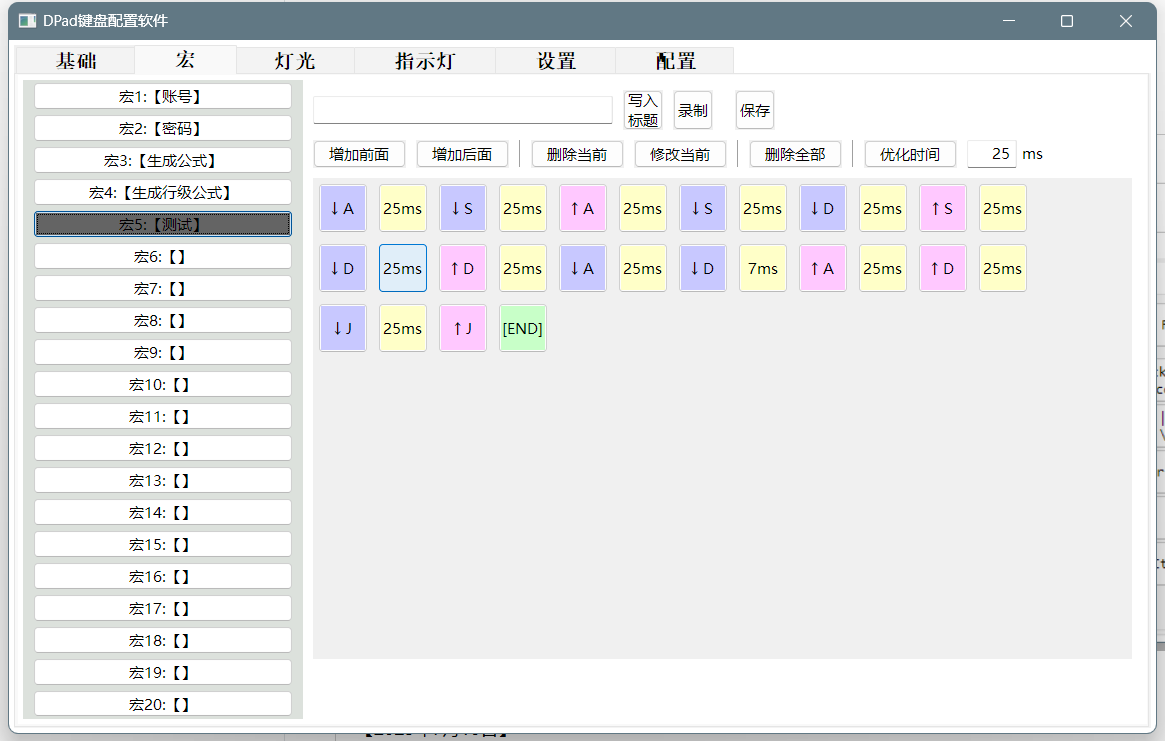Select the 7ms delay step
This screenshot has height=741, width=1165.
(x=762, y=268)
